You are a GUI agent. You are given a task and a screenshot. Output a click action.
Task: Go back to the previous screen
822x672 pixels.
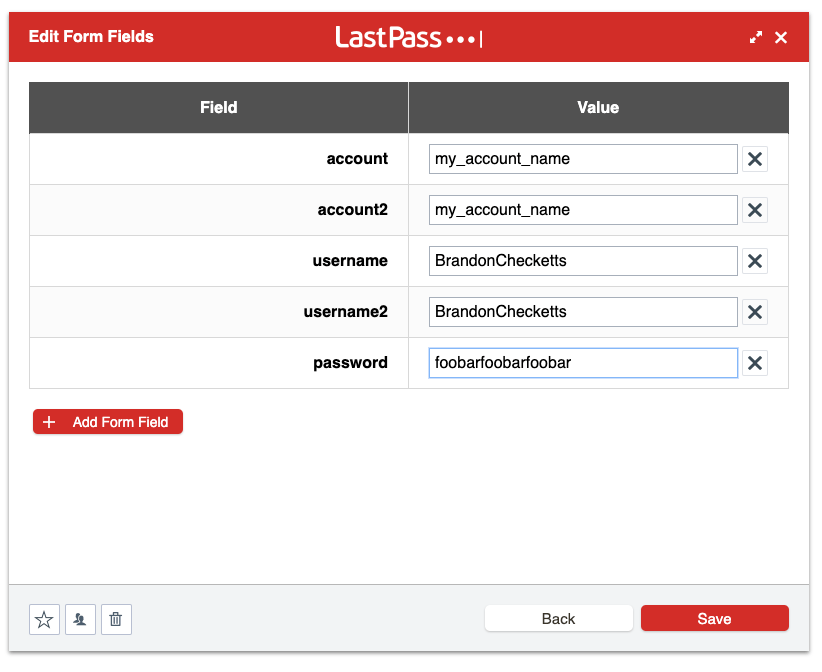point(558,618)
